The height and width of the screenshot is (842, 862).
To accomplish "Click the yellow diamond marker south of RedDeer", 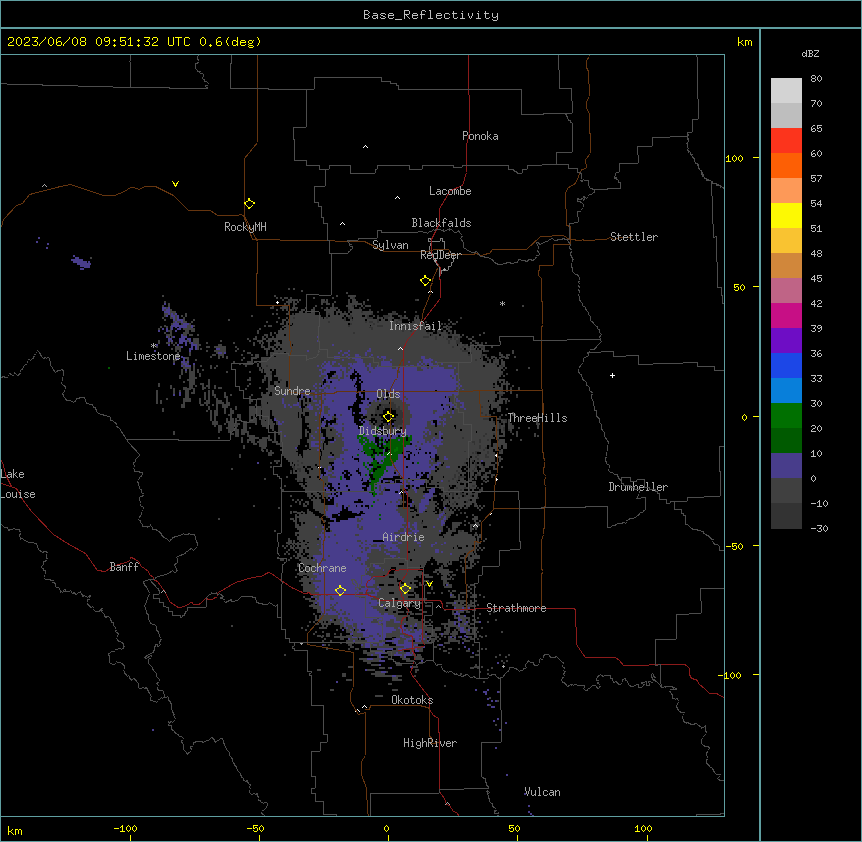I will pyautogui.click(x=426, y=281).
